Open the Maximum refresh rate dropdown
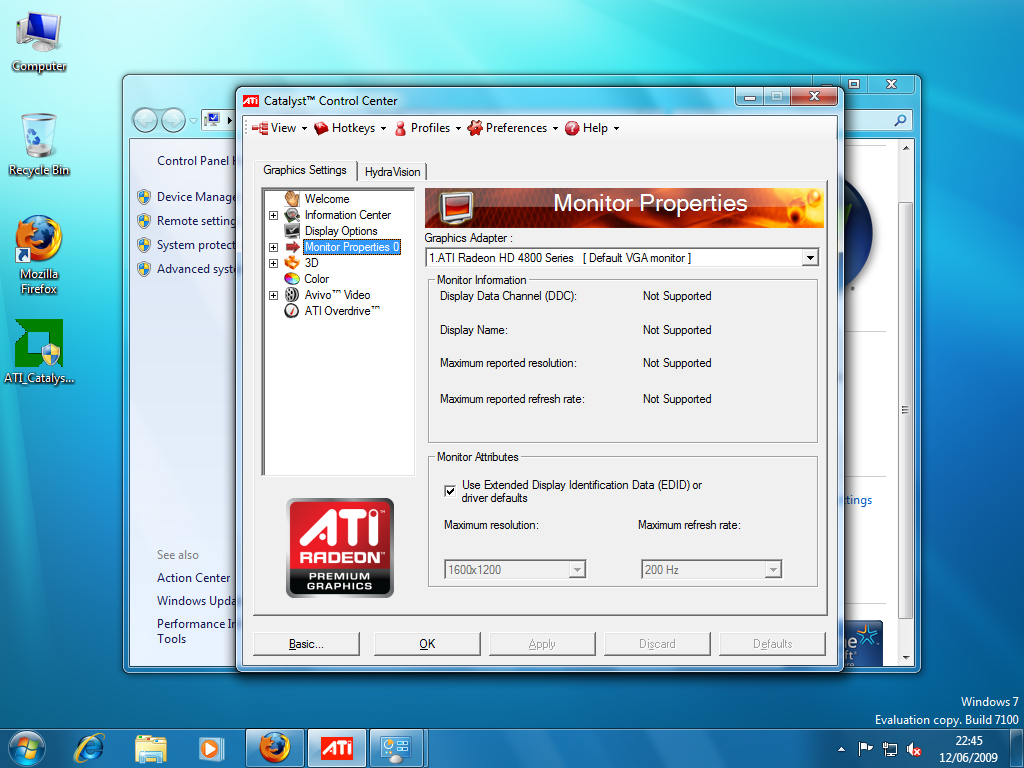Viewport: 1024px width, 768px height. (774, 569)
